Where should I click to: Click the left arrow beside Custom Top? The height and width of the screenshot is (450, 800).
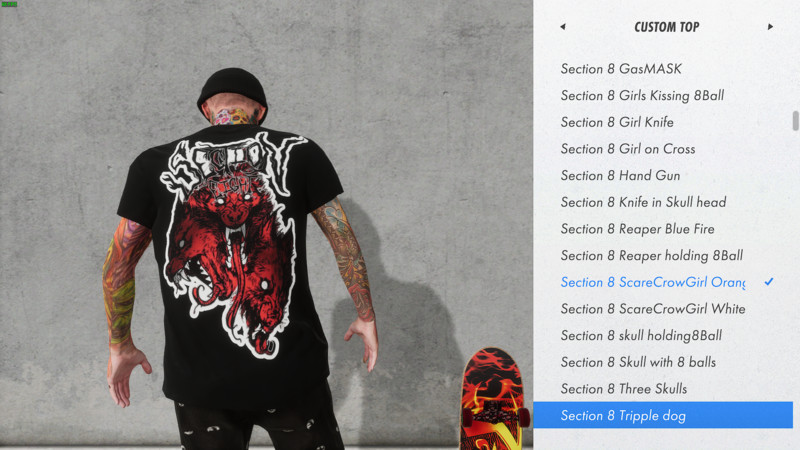(563, 27)
